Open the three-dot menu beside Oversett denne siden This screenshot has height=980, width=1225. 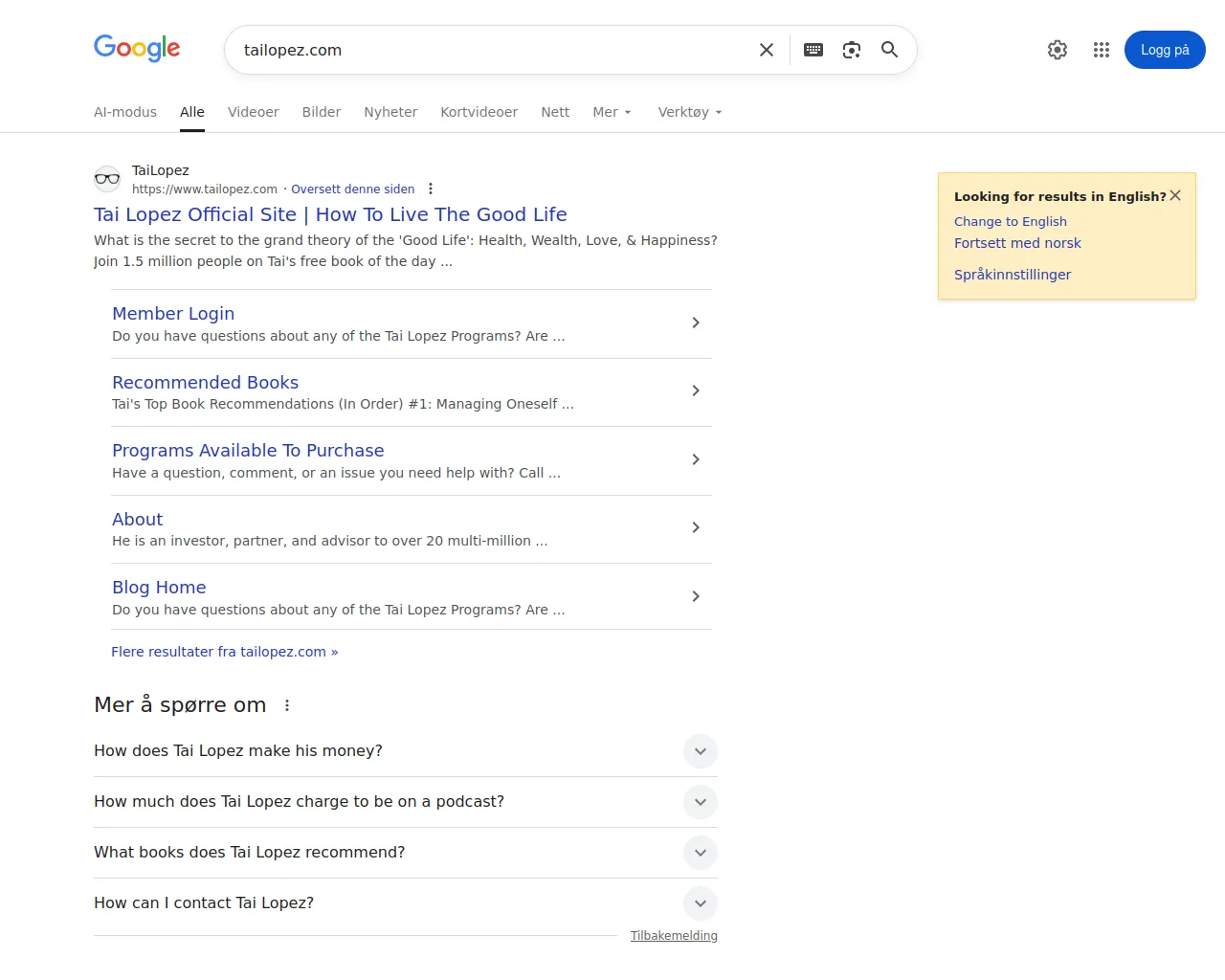coord(431,189)
